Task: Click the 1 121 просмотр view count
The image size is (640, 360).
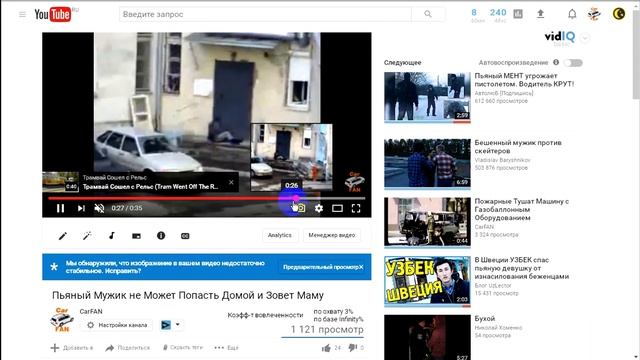Action: tap(327, 329)
